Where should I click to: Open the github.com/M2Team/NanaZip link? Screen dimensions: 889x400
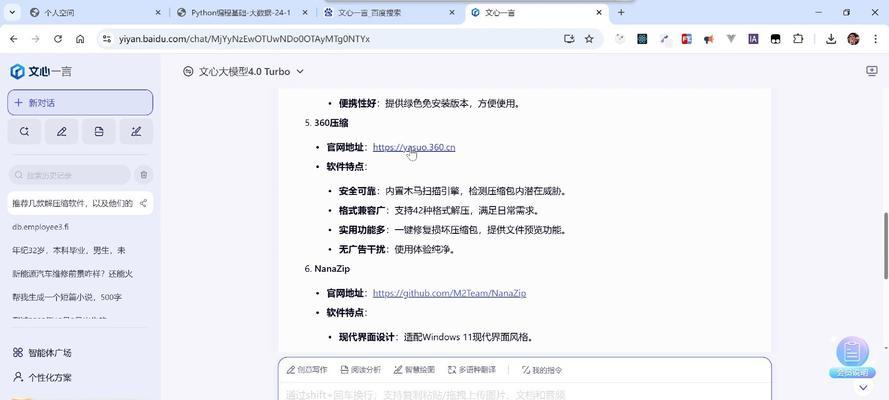click(449, 293)
